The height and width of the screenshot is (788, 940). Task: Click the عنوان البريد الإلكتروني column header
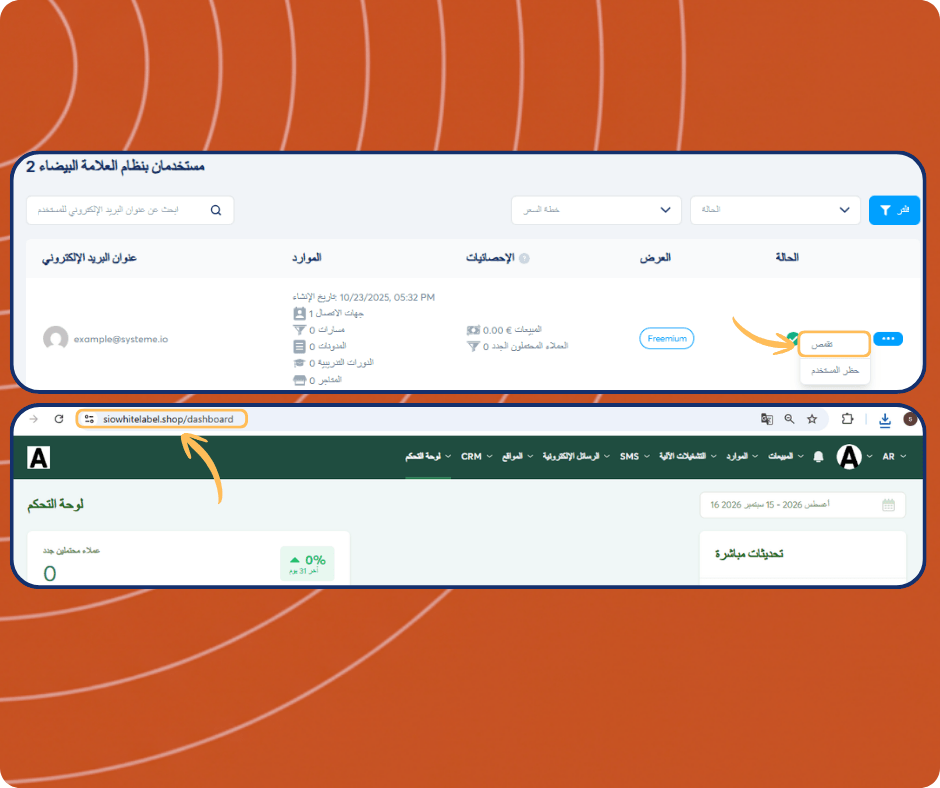click(89, 258)
